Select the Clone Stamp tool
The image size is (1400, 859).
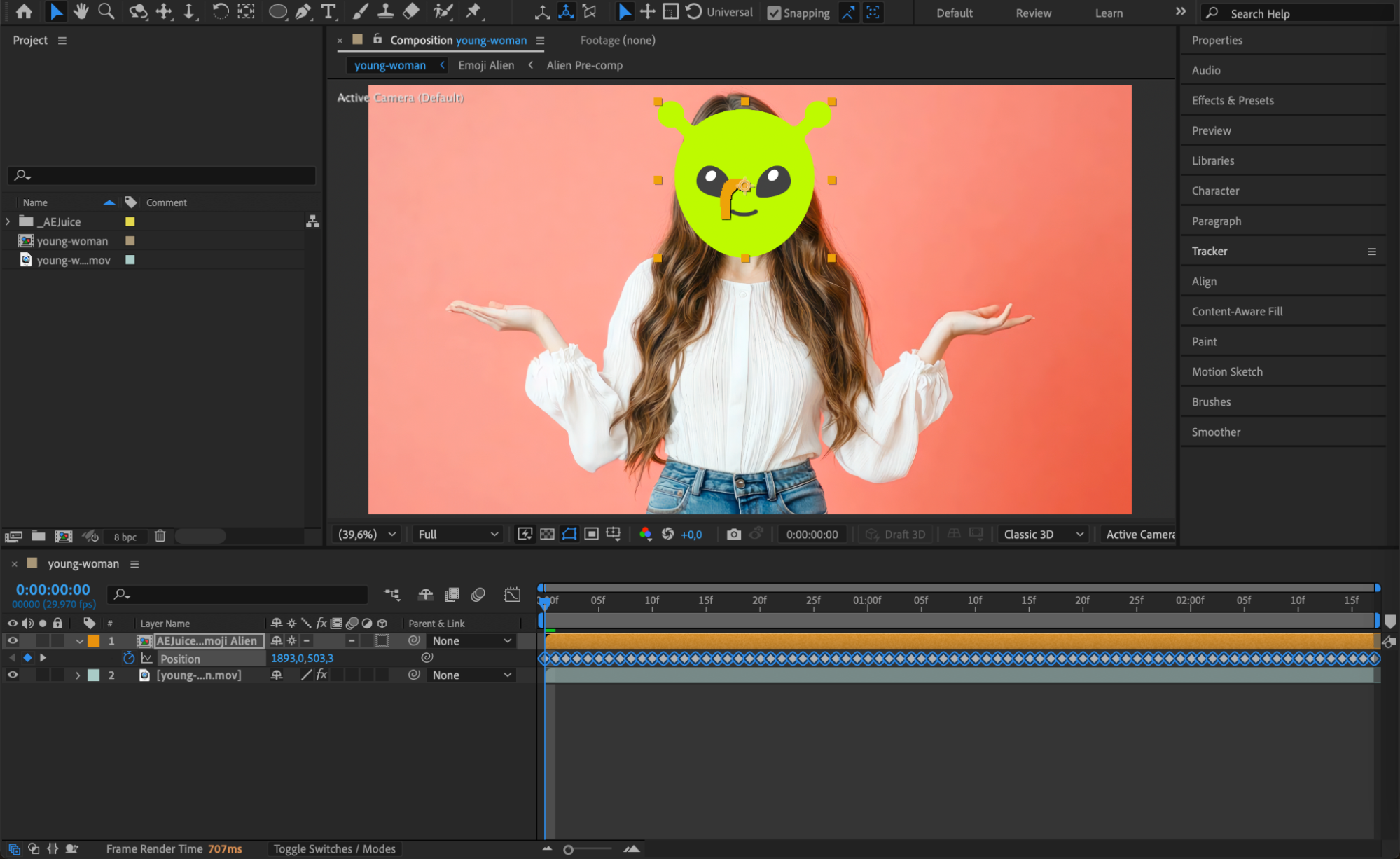tap(385, 11)
